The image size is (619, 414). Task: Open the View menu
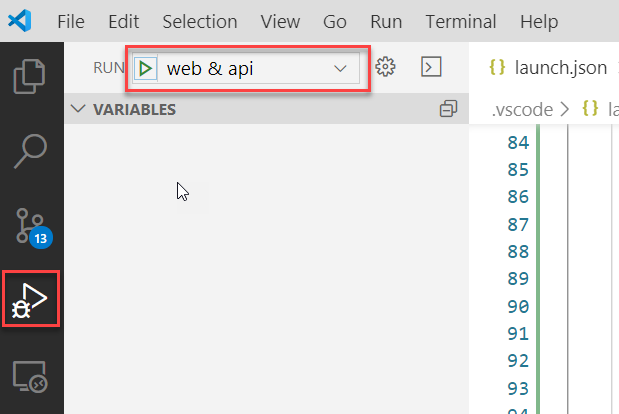point(280,22)
